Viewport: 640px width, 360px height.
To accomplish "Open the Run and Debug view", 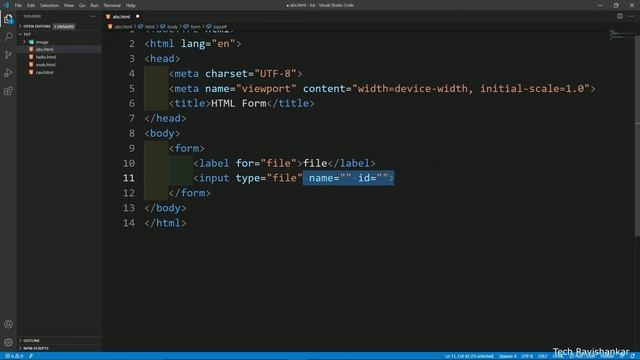I will tap(8, 73).
